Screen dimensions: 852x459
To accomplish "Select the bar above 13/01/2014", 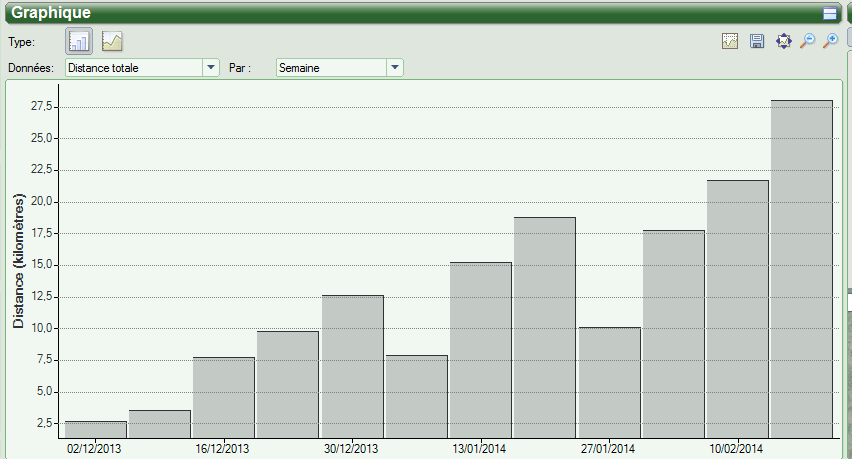I will [481, 350].
